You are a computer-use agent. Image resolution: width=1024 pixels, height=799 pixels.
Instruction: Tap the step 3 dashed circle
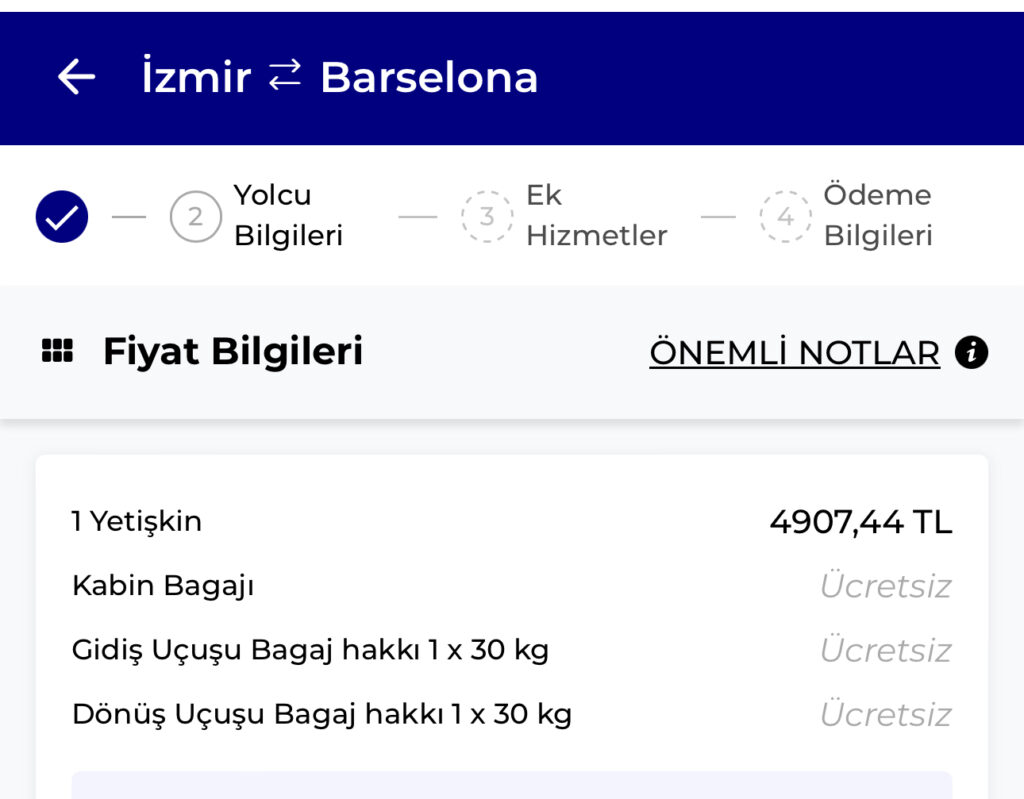click(487, 216)
